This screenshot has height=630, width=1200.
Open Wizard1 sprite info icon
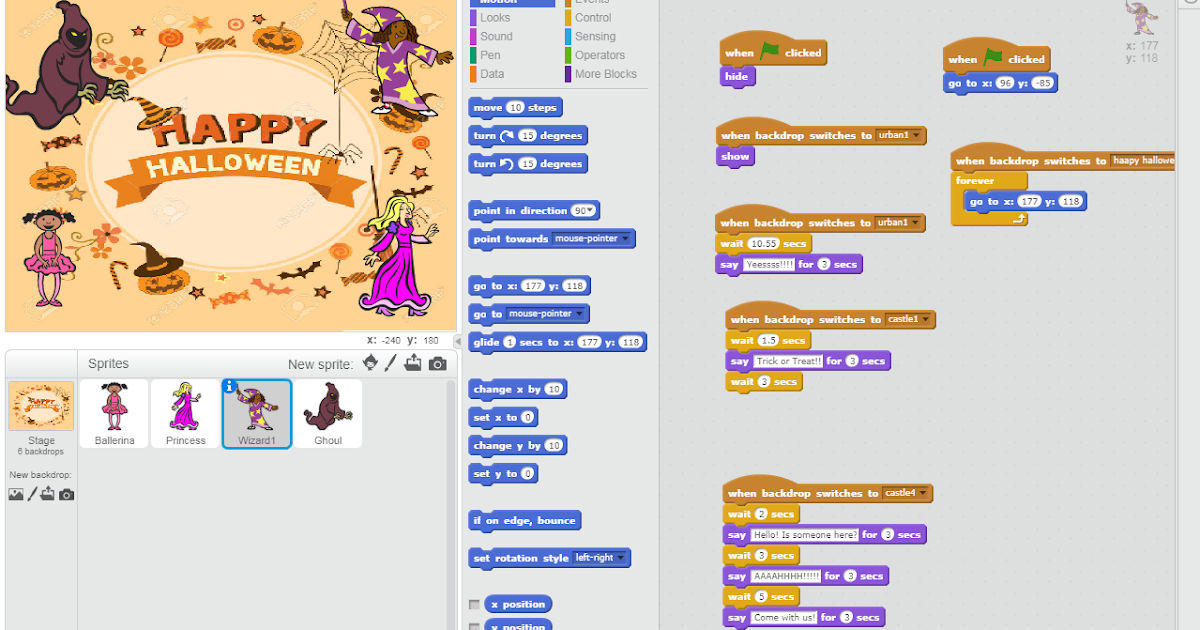[230, 386]
